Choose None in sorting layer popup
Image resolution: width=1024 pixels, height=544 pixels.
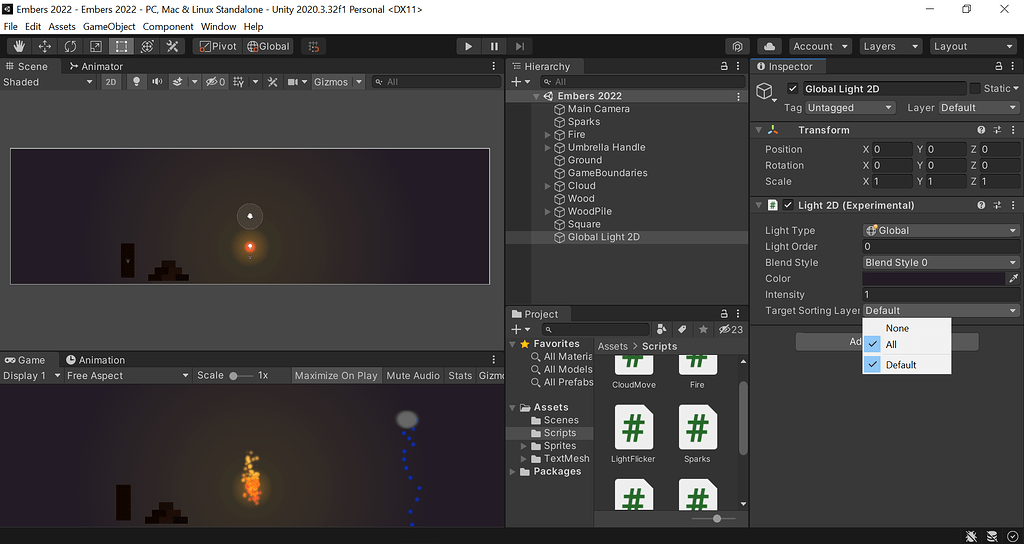(x=897, y=328)
